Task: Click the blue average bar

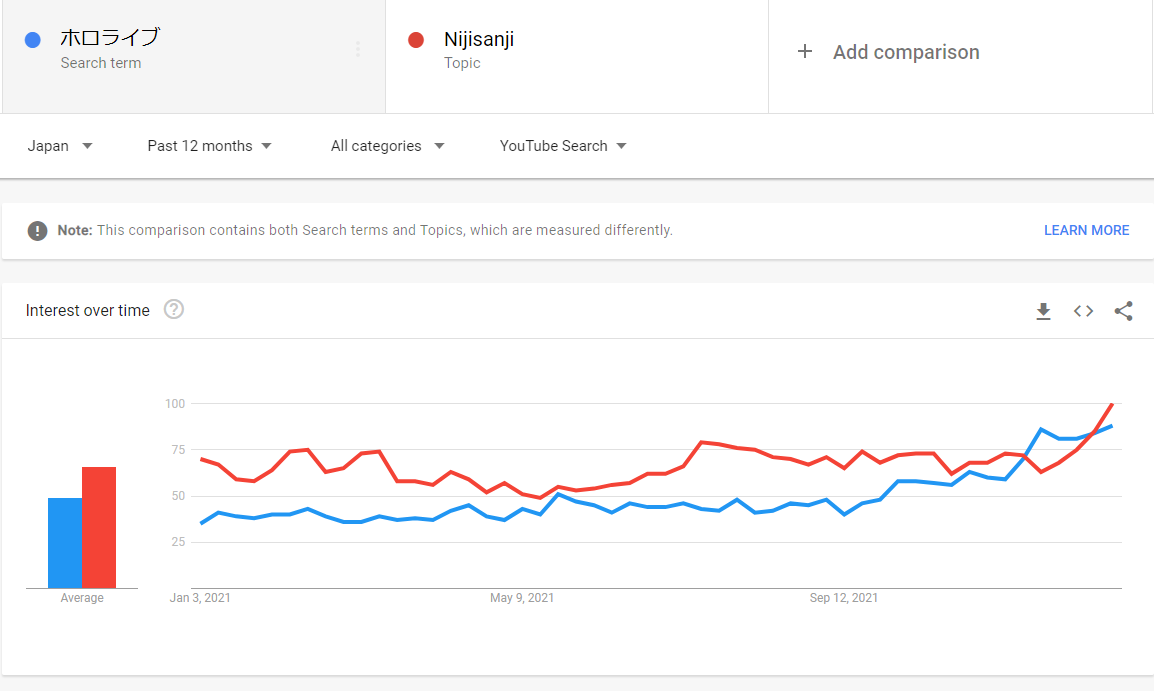Action: click(x=65, y=543)
